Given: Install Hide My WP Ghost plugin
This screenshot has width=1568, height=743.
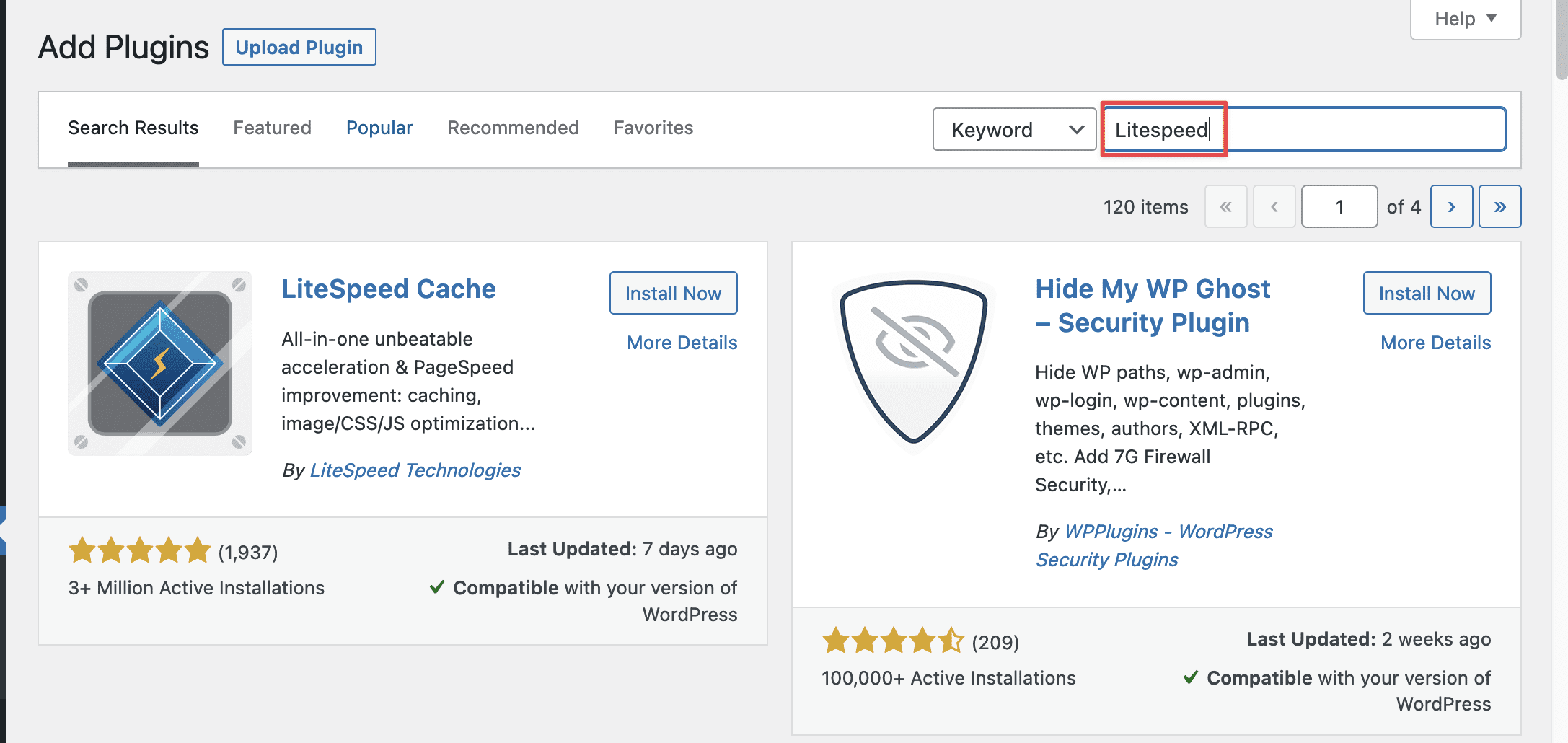Looking at the screenshot, I should (x=1427, y=294).
